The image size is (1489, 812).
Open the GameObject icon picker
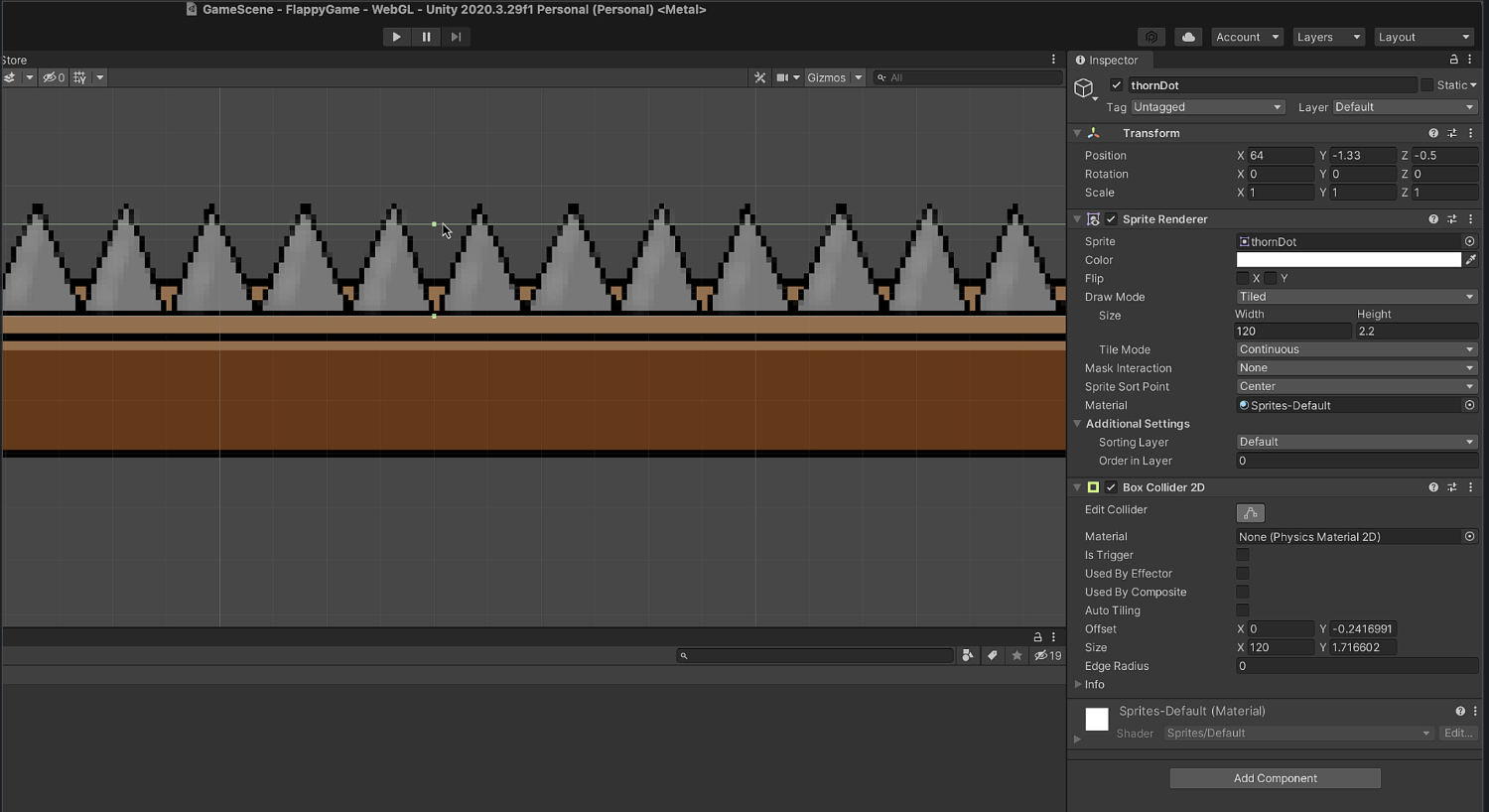pos(1085,89)
